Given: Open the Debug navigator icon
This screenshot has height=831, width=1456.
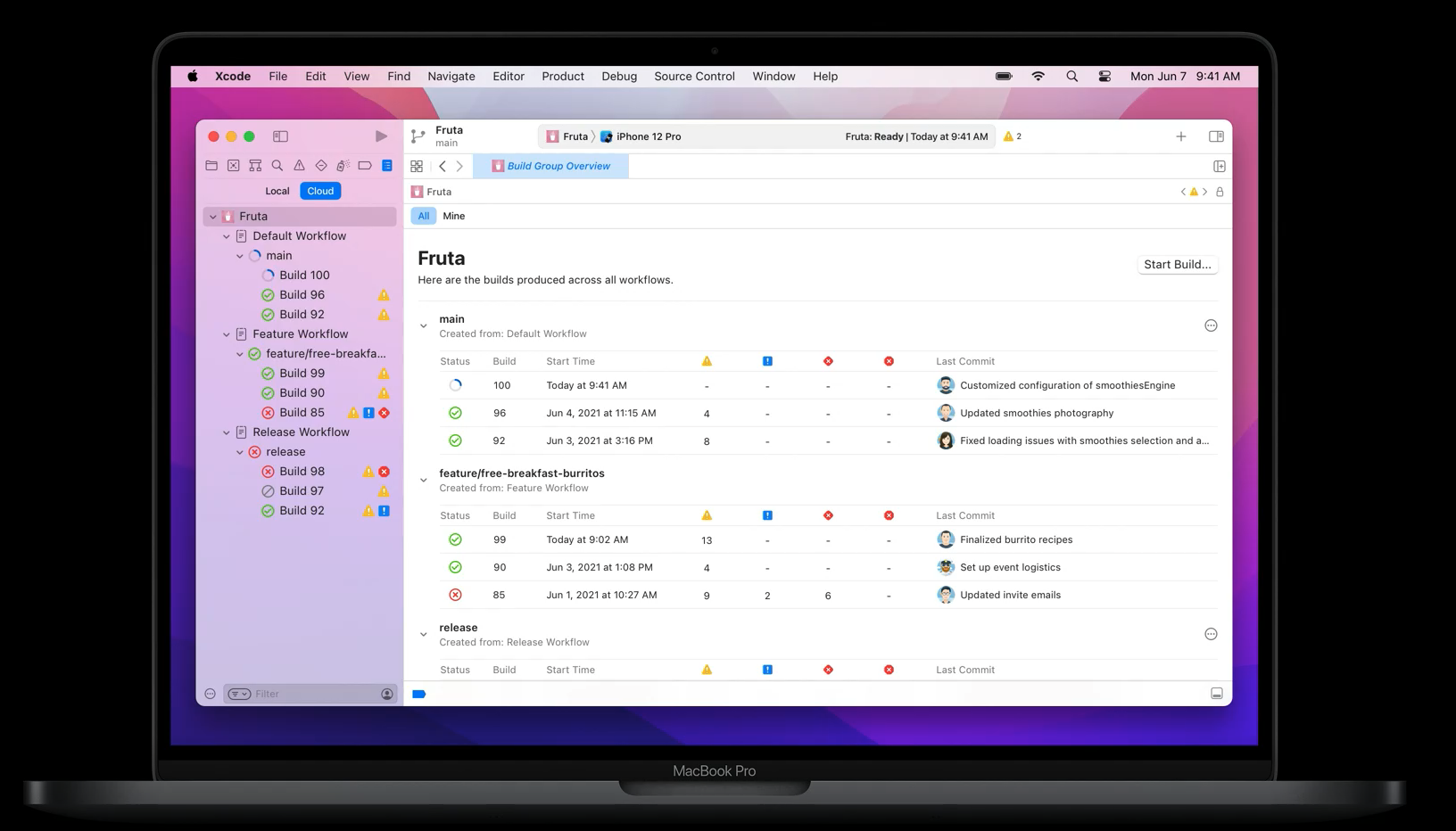Looking at the screenshot, I should click(x=343, y=166).
